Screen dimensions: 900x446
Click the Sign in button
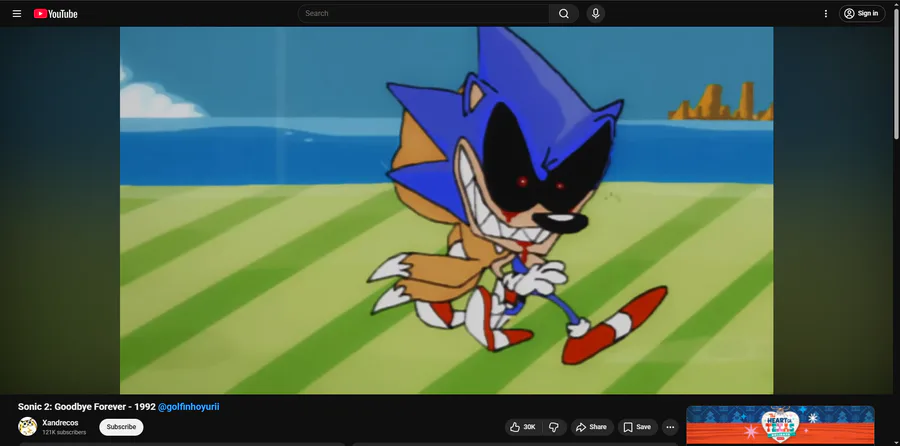[x=862, y=13]
